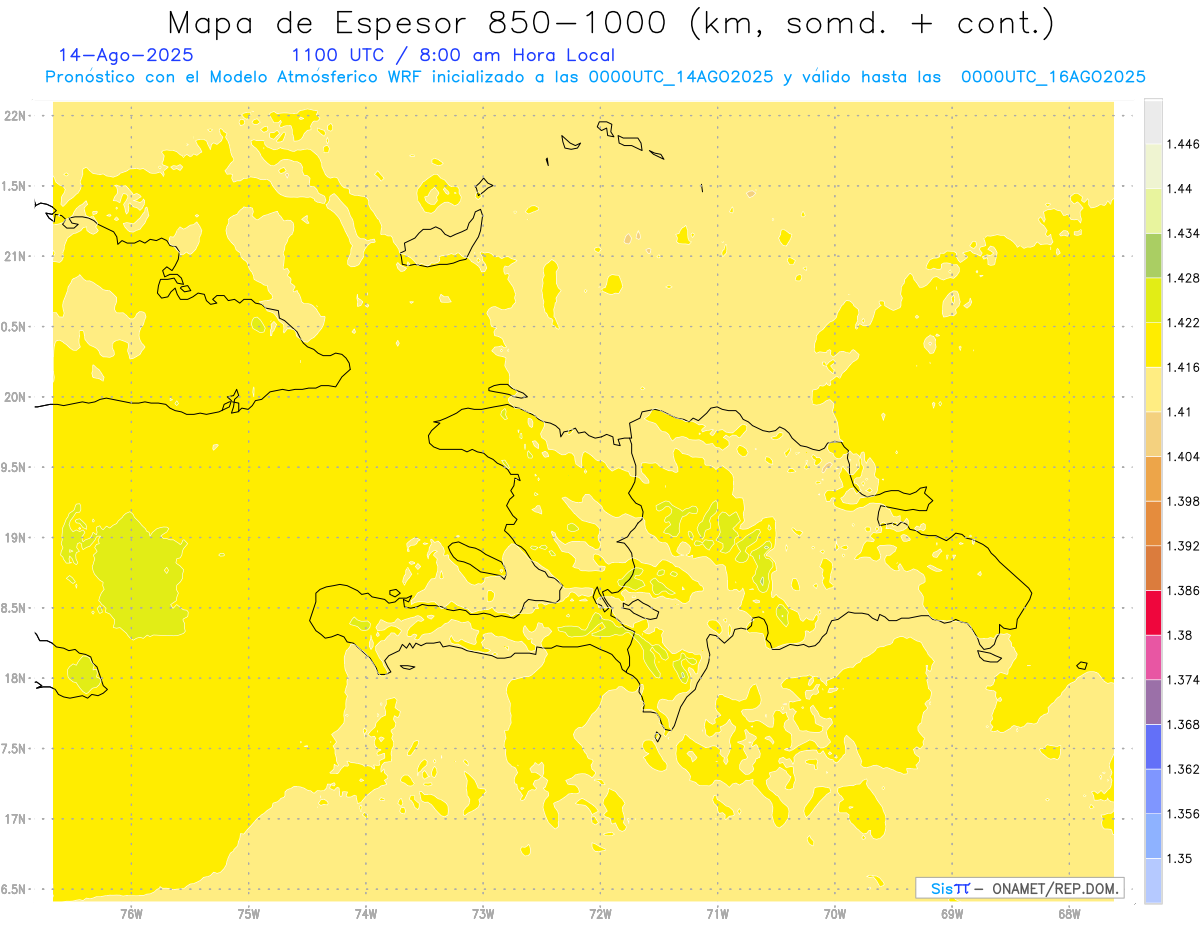
Task: Click the legend value '1.368'
Action: 1183,725
